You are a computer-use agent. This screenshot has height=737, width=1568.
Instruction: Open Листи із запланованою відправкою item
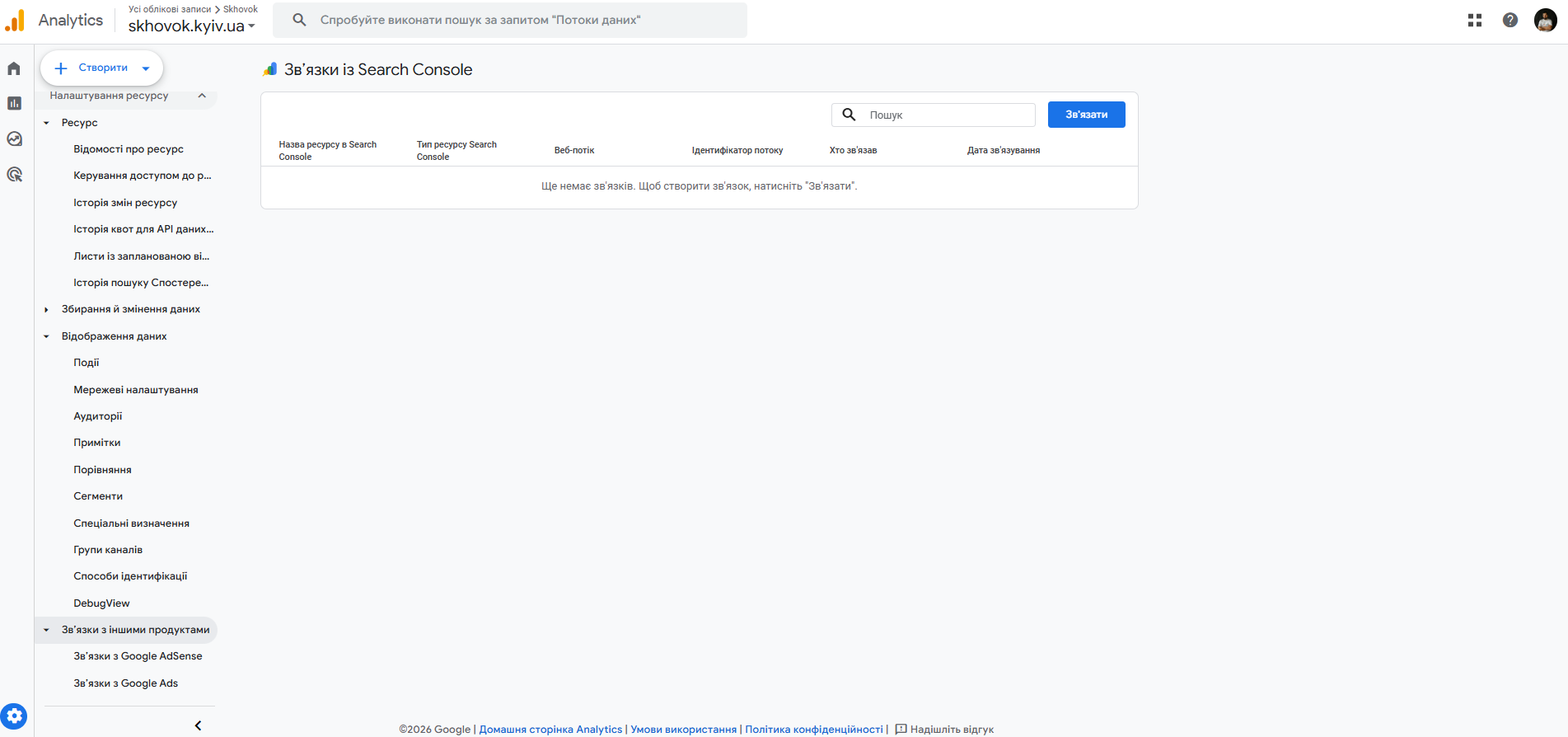pos(142,256)
